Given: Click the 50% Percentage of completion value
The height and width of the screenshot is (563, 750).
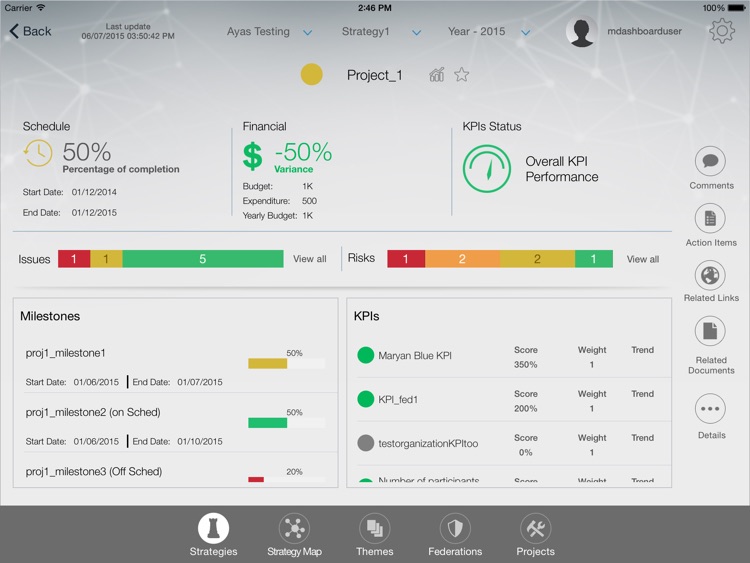Looking at the screenshot, I should (87, 152).
